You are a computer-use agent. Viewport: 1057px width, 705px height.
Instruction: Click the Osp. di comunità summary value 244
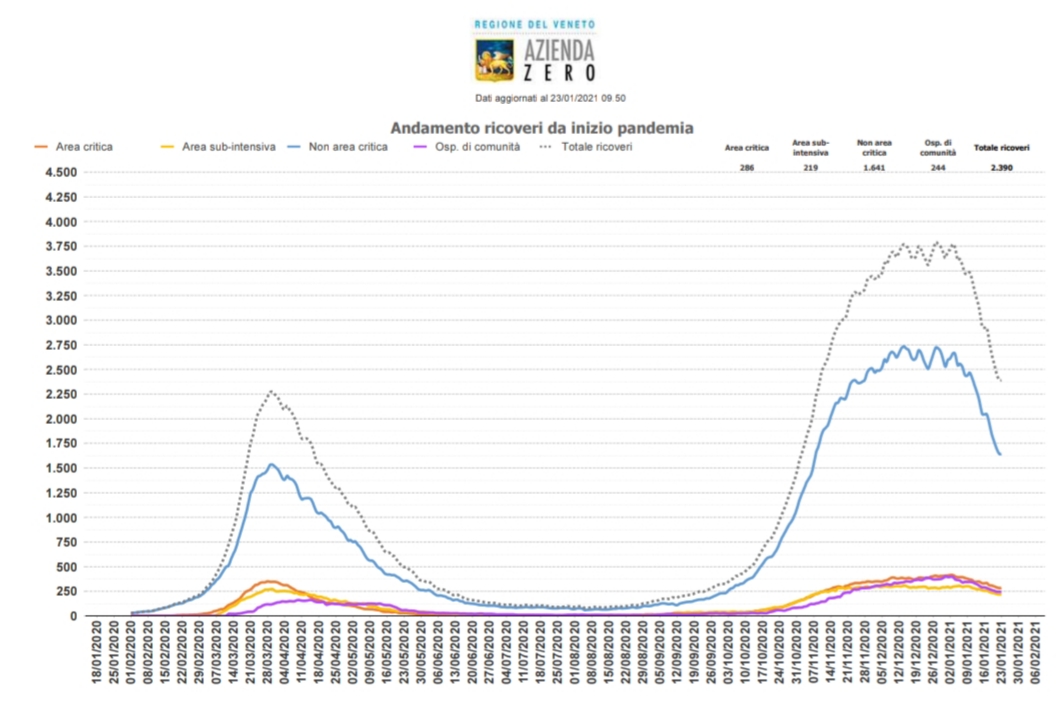[938, 168]
